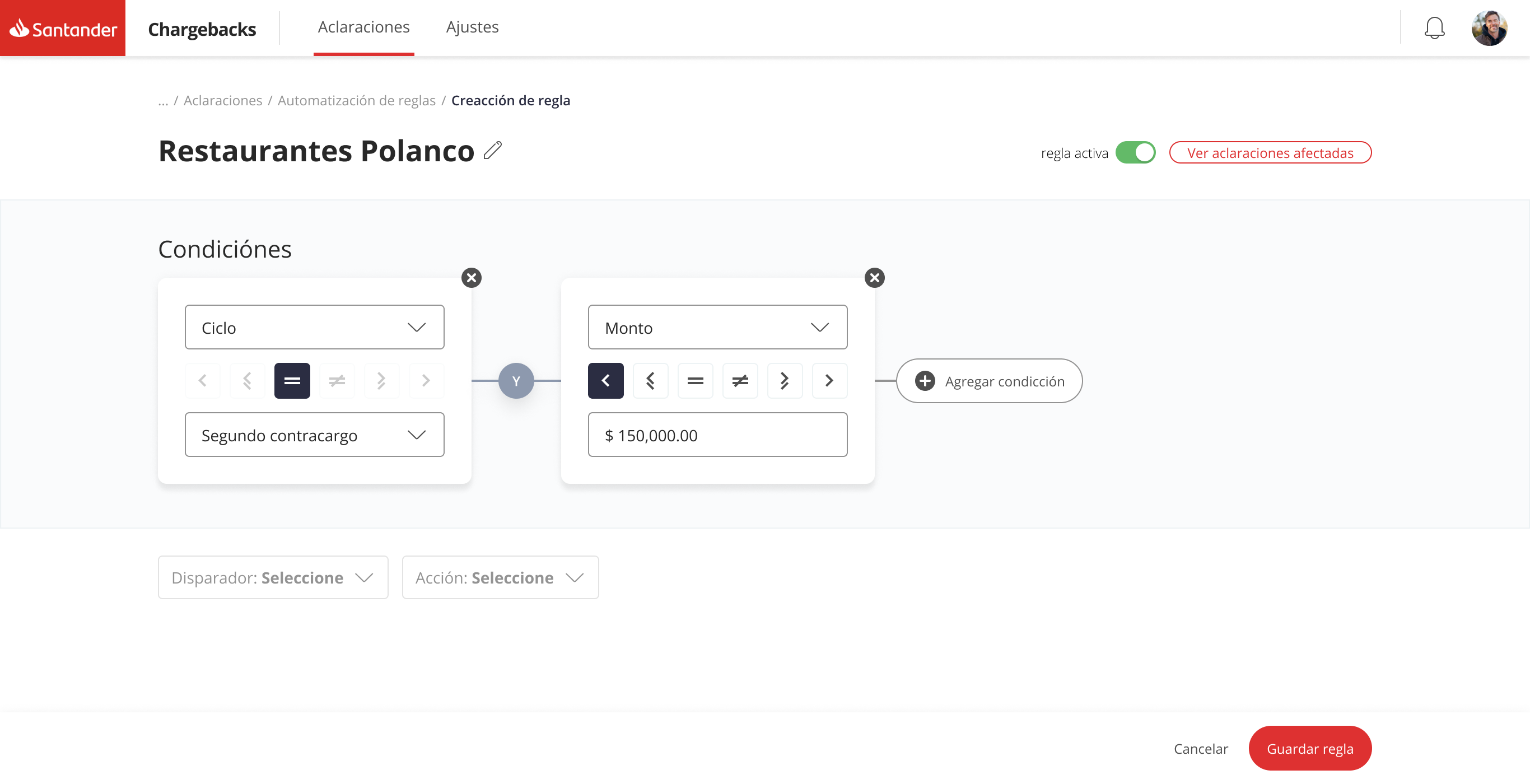This screenshot has height=784, width=1530.
Task: Open the user profile avatar
Action: pyautogui.click(x=1489, y=27)
